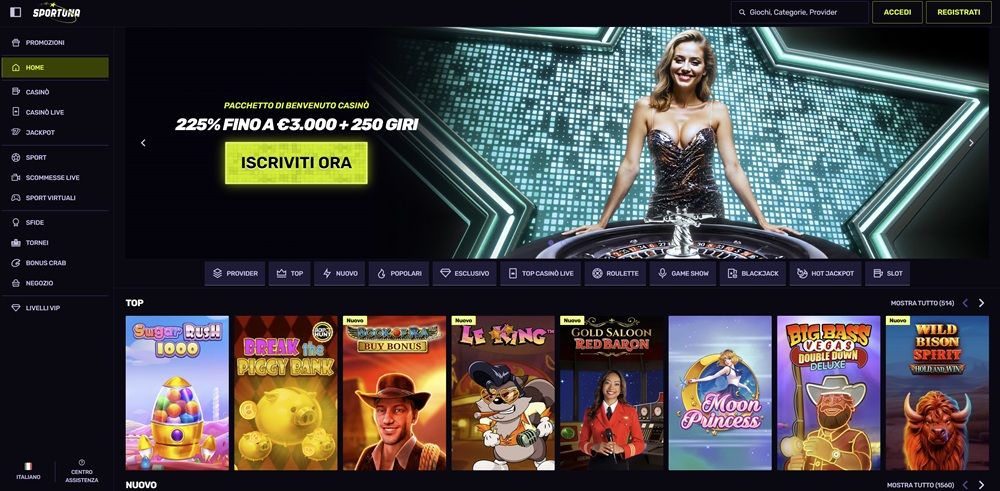
Task: Click the ACCEDI login button
Action: click(897, 12)
